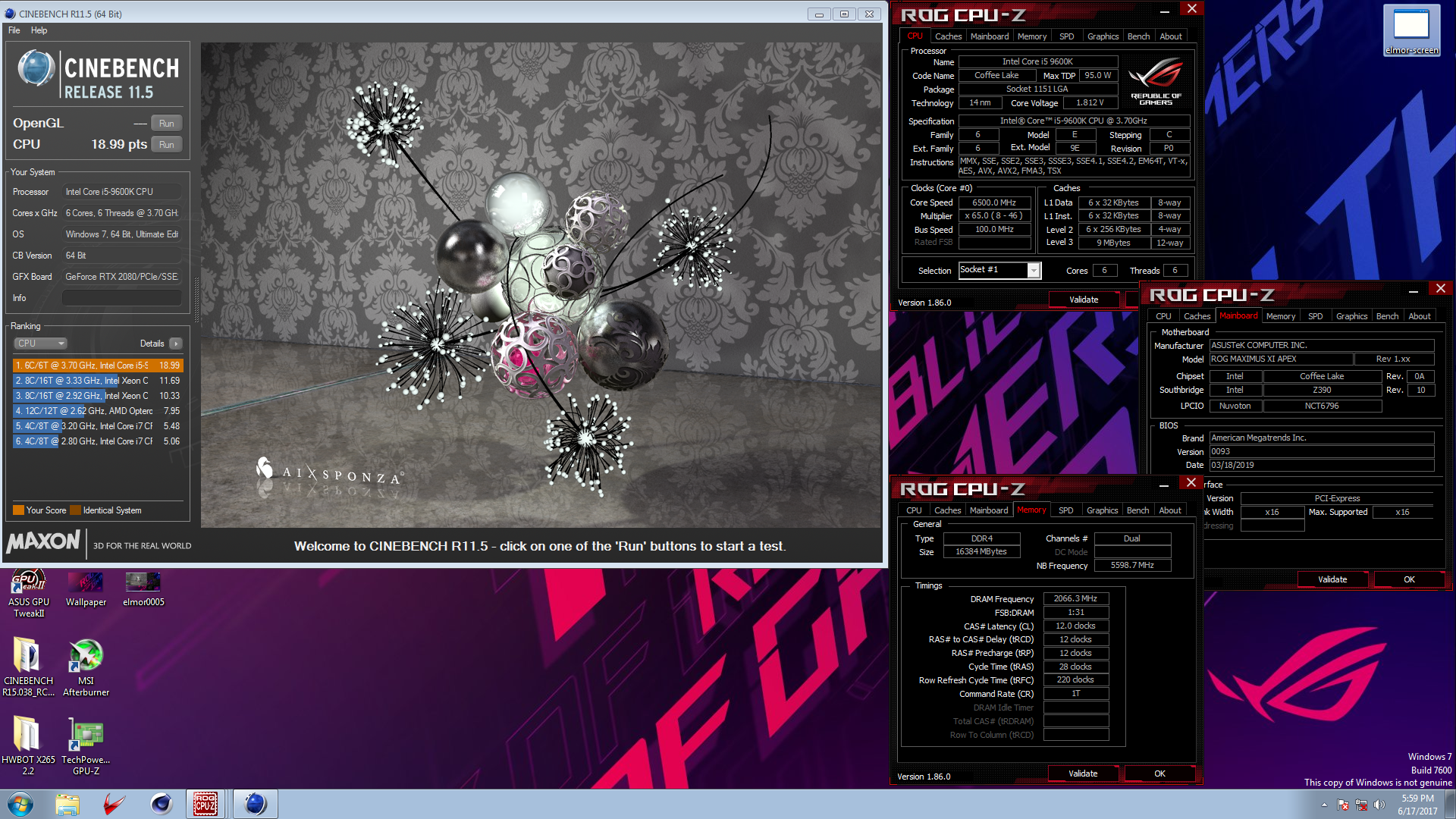The image size is (1456, 819).
Task: Open Cinebench Help menu
Action: (x=39, y=30)
